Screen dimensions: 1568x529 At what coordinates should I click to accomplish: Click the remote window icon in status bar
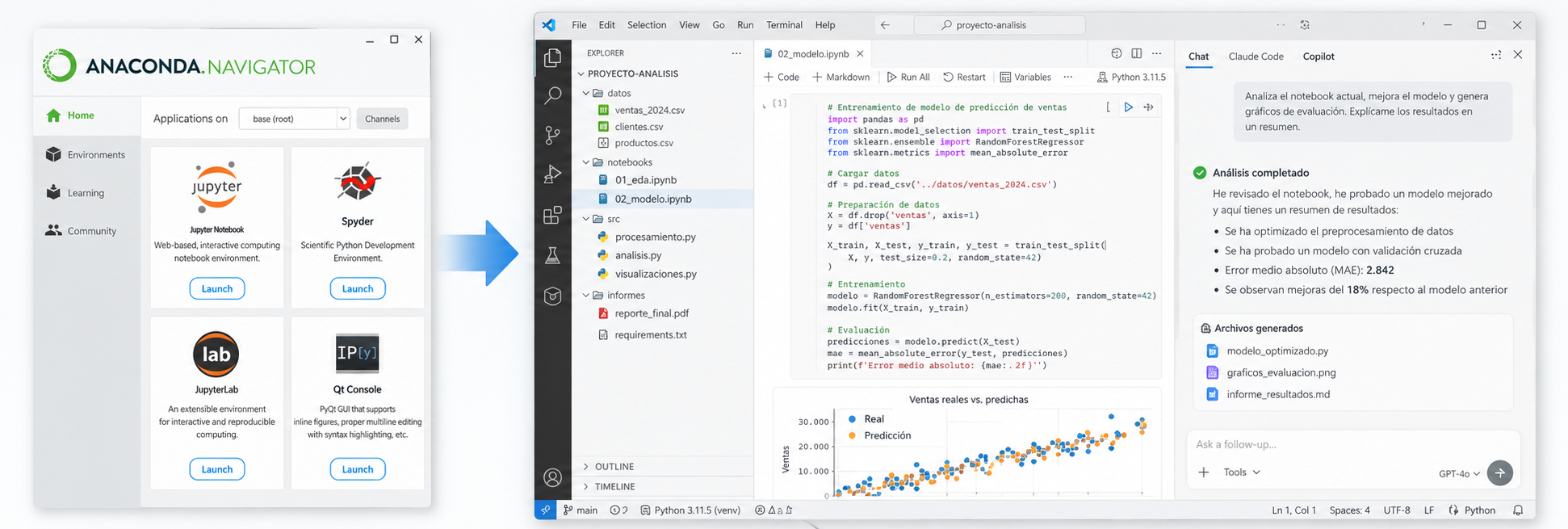click(545, 510)
